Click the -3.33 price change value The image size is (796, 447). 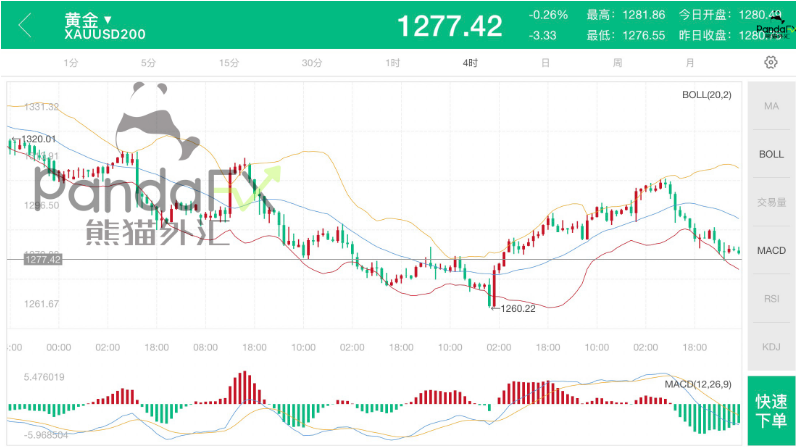pyautogui.click(x=543, y=36)
